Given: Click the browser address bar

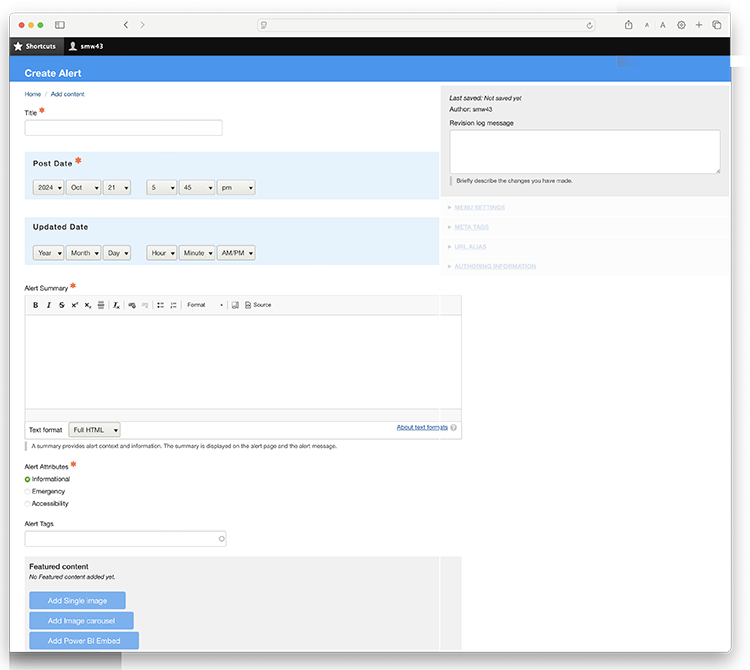Looking at the screenshot, I should [x=426, y=25].
